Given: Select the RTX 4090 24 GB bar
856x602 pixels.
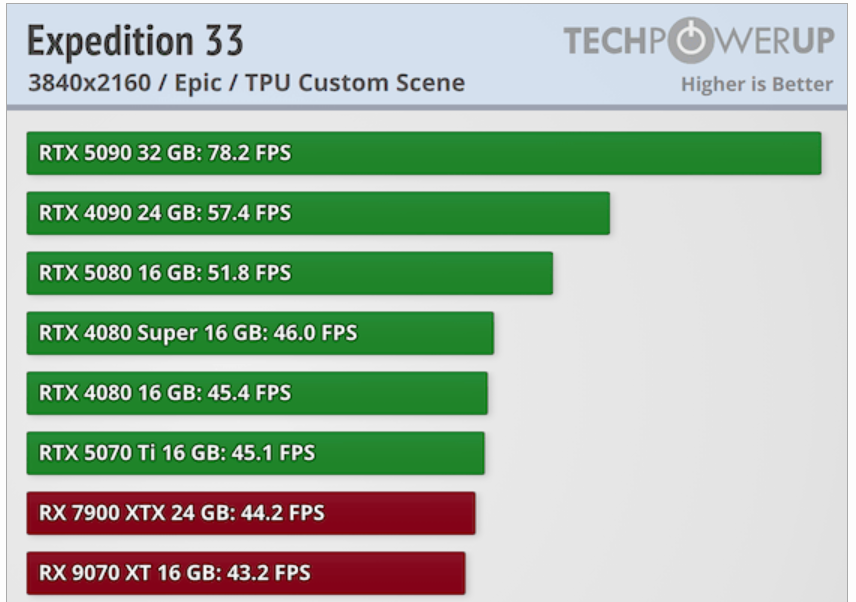Looking at the screenshot, I should tap(318, 213).
